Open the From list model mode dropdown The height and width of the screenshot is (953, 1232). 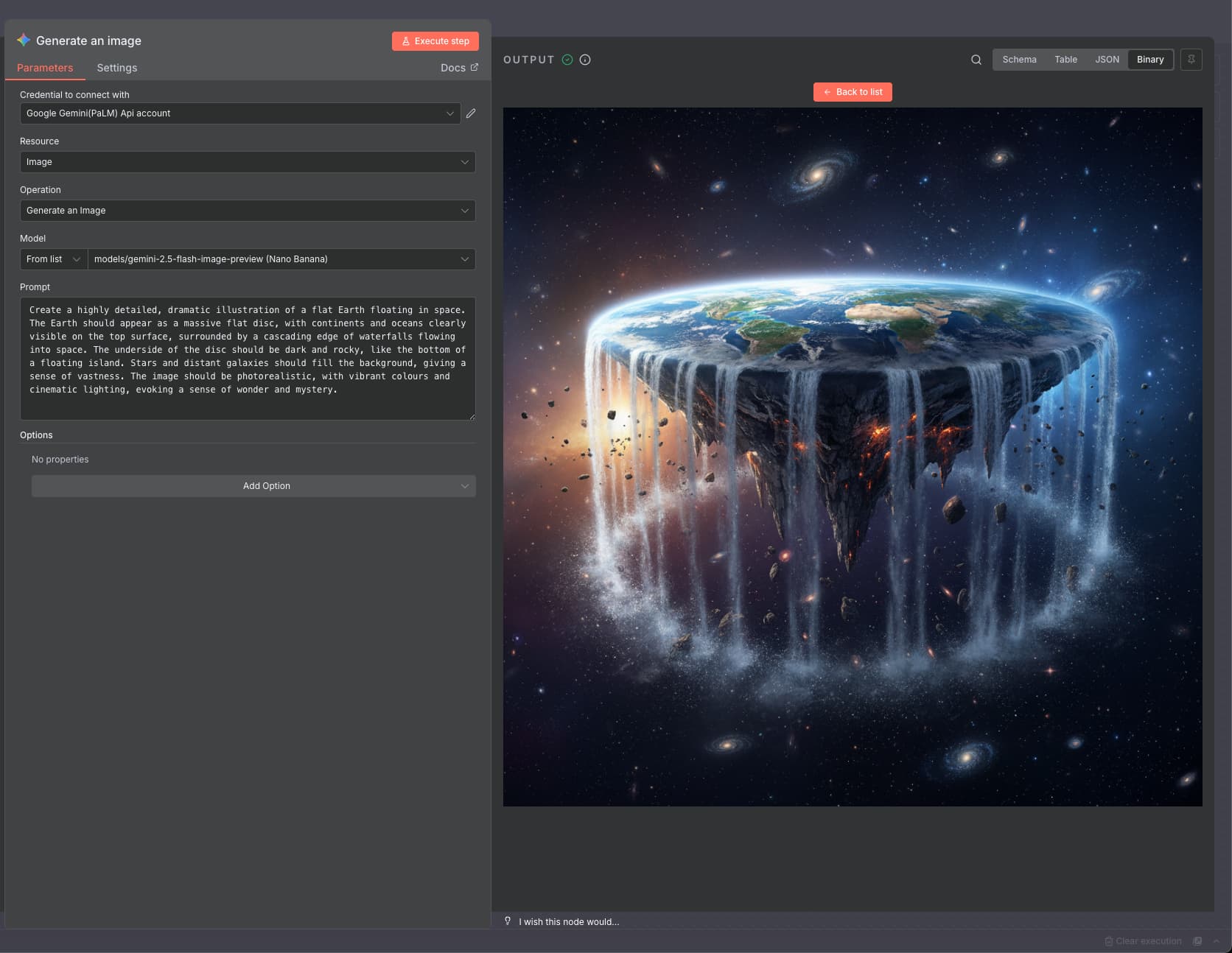pos(54,259)
